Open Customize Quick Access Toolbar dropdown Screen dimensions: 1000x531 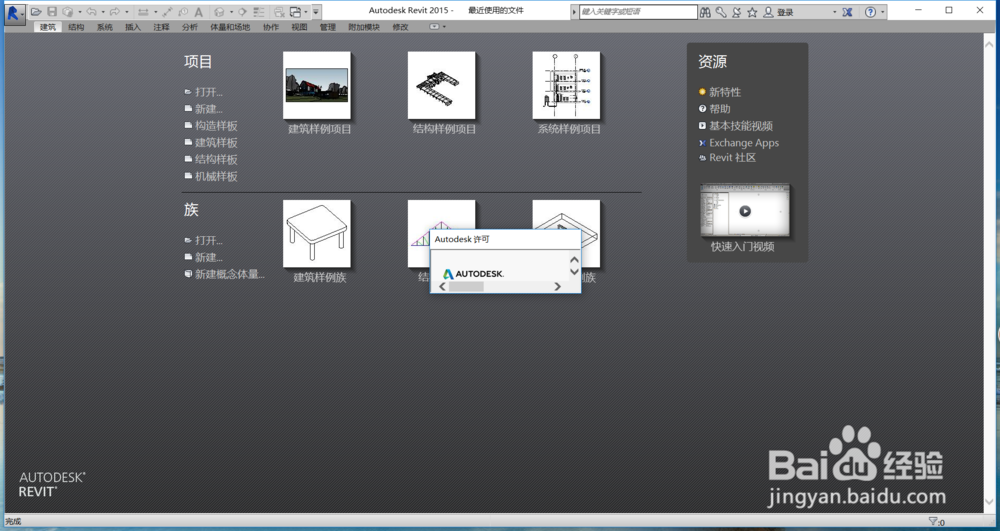click(x=316, y=11)
